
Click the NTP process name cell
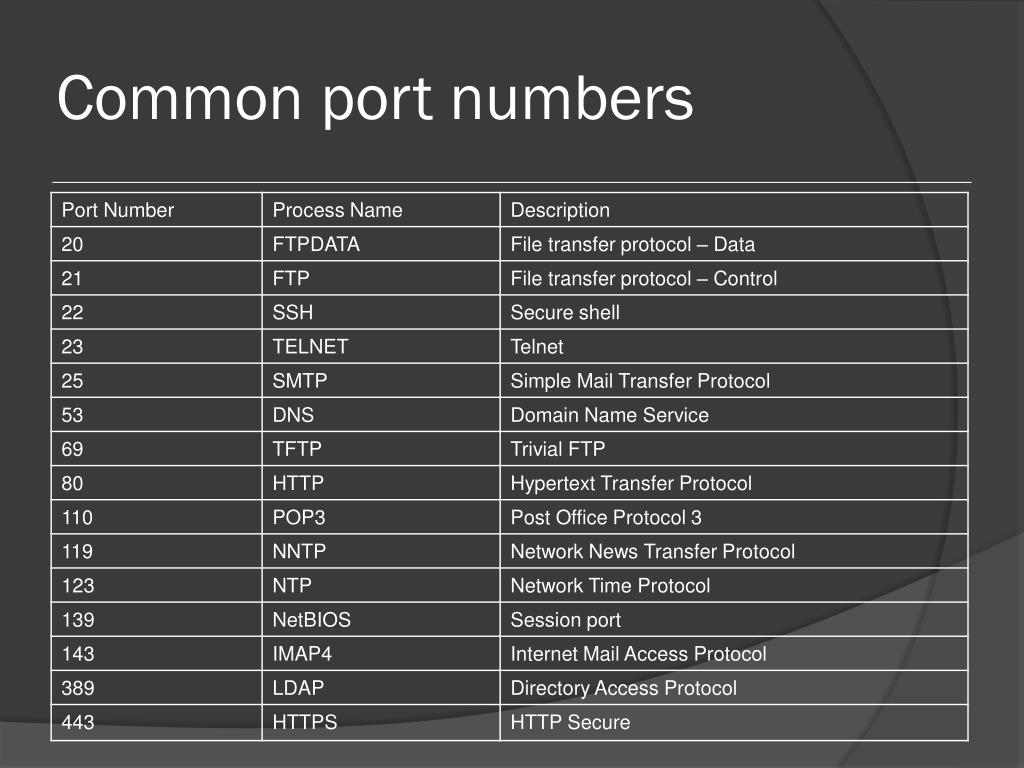coord(381,585)
